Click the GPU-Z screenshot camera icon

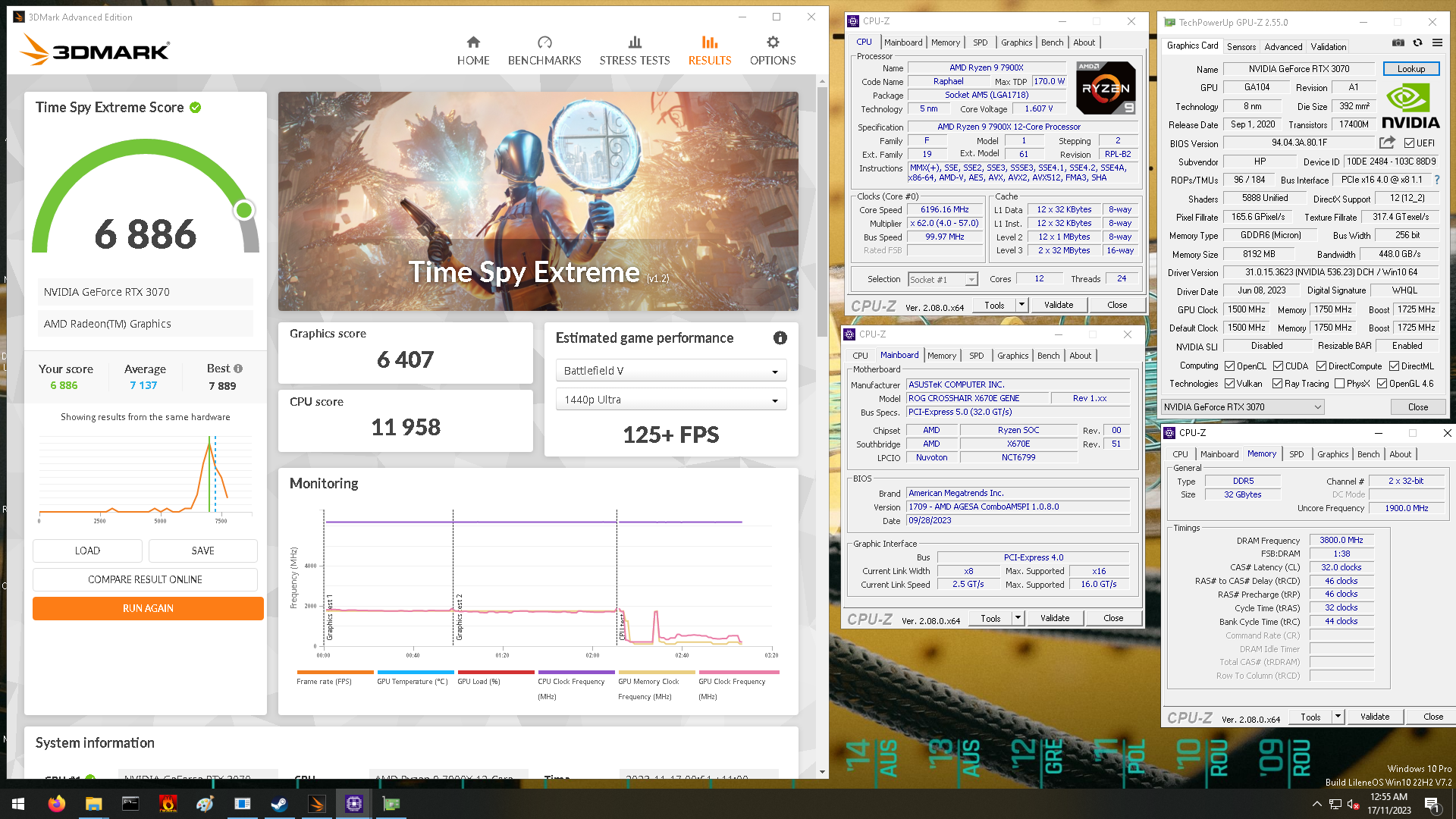click(x=1398, y=42)
